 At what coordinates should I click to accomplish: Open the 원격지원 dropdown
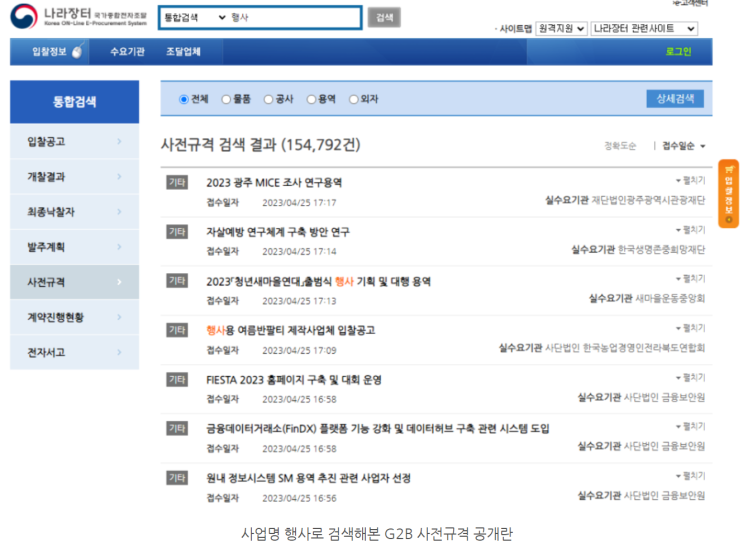(562, 28)
